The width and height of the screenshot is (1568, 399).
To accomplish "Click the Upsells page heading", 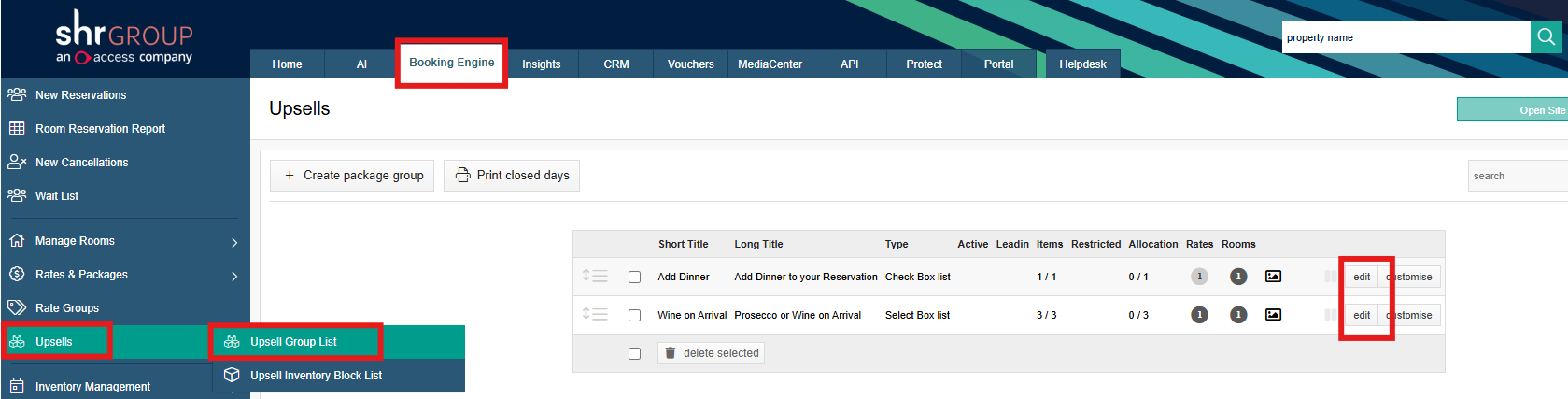I will click(300, 108).
